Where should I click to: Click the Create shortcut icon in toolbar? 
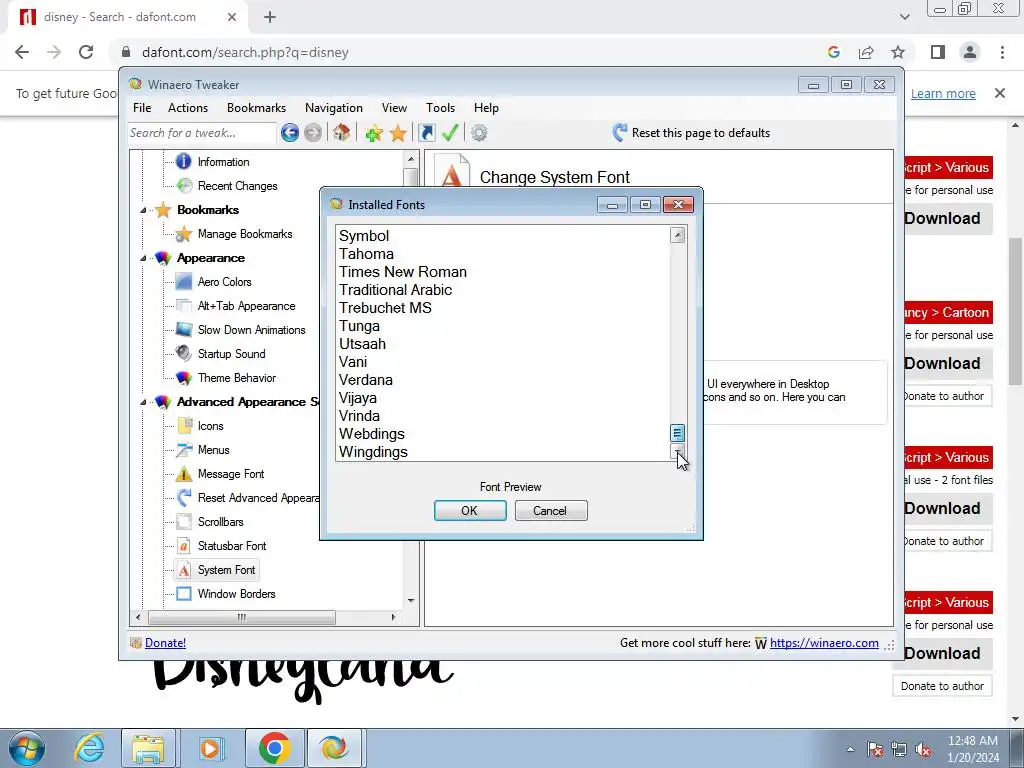click(x=426, y=133)
